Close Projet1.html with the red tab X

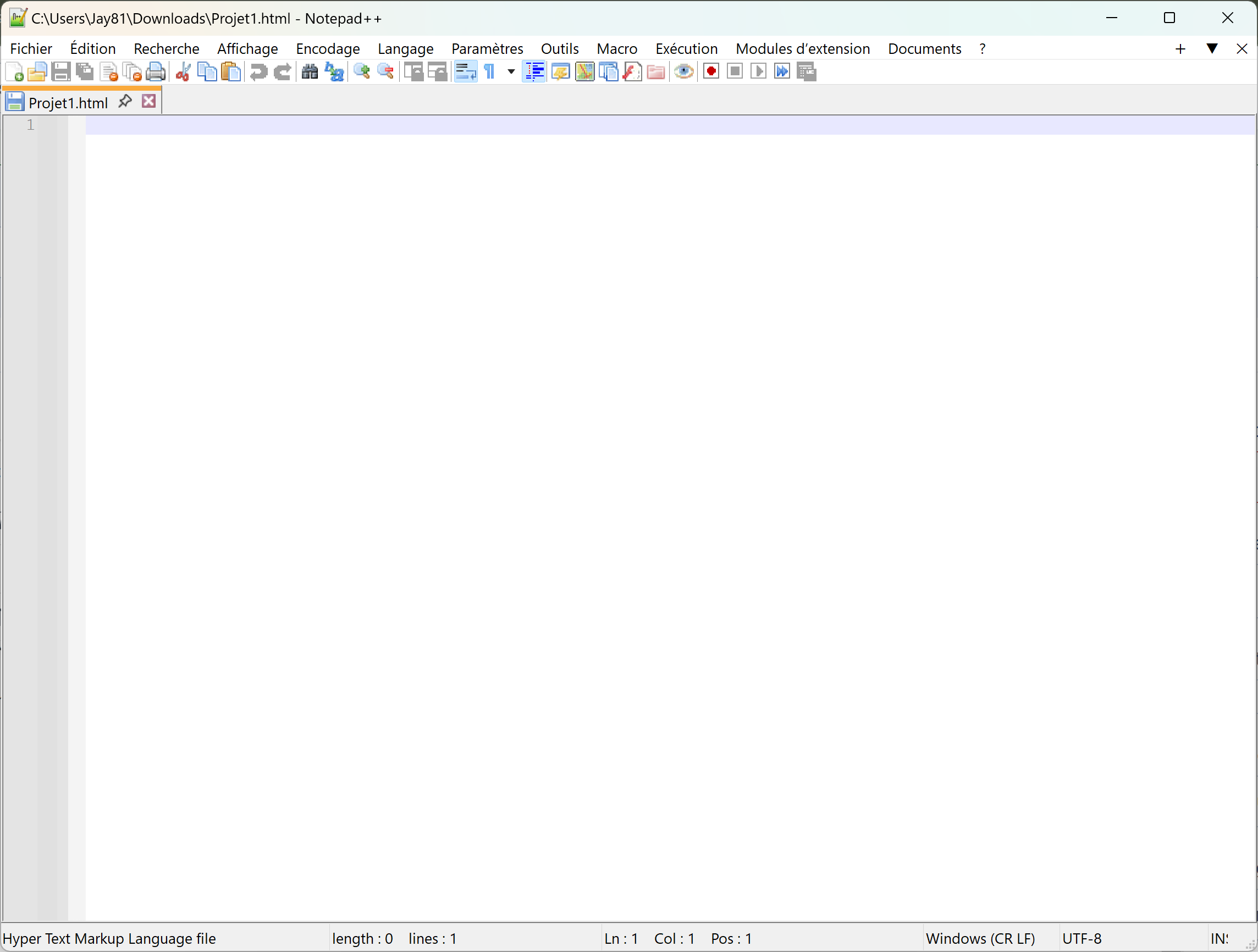point(149,102)
